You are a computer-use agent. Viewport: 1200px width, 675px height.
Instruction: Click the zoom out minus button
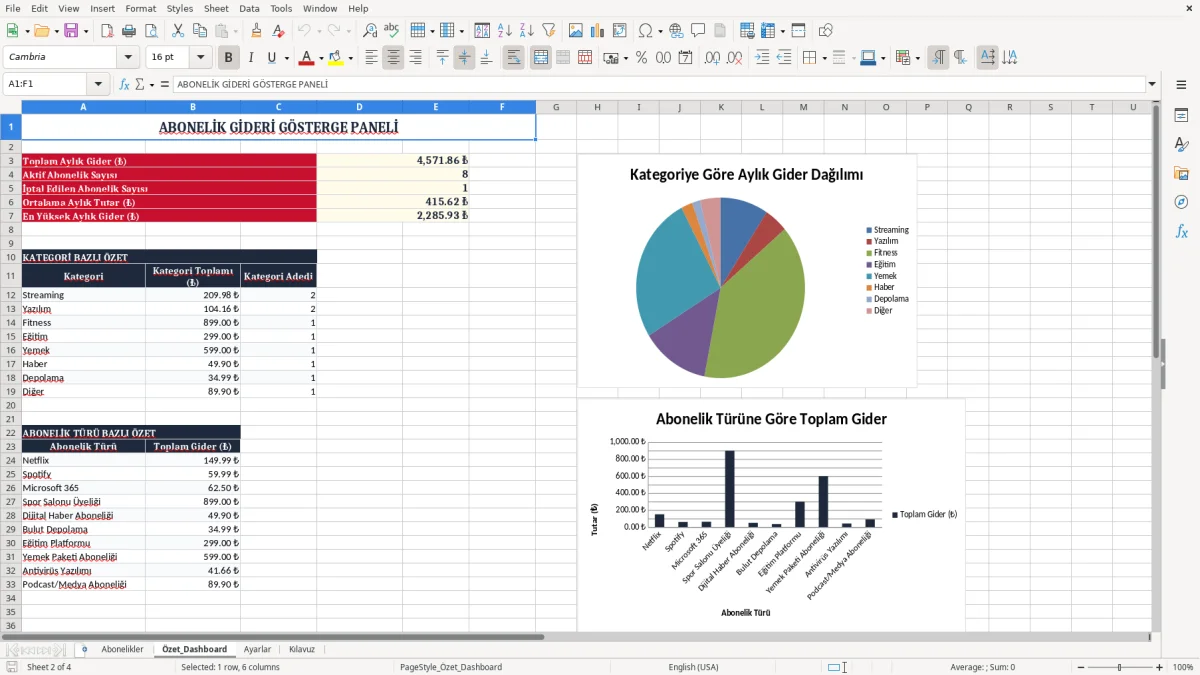1081,667
